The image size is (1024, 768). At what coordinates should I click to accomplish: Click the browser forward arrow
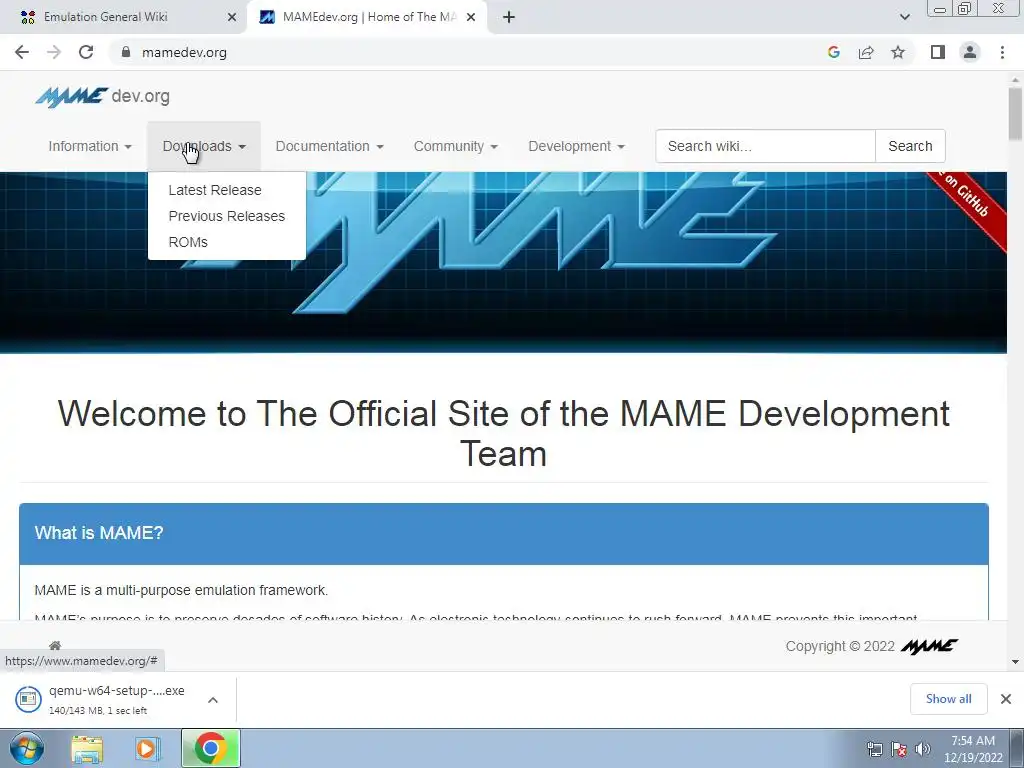(x=54, y=52)
